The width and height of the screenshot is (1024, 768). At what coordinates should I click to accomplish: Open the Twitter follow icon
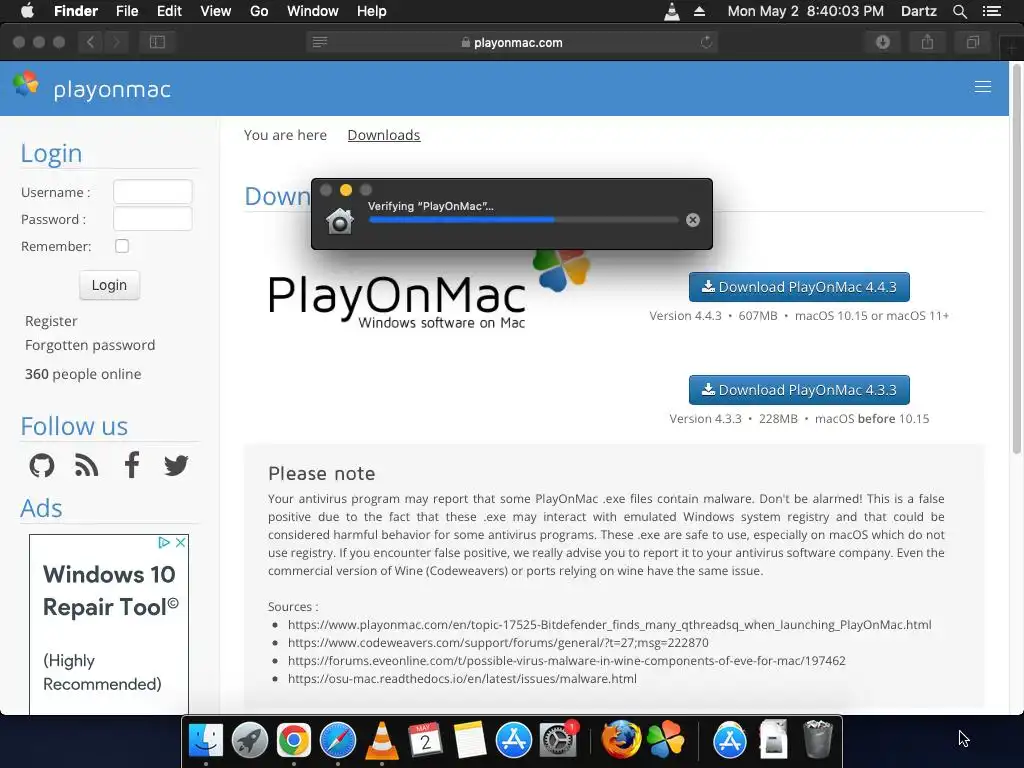[176, 465]
